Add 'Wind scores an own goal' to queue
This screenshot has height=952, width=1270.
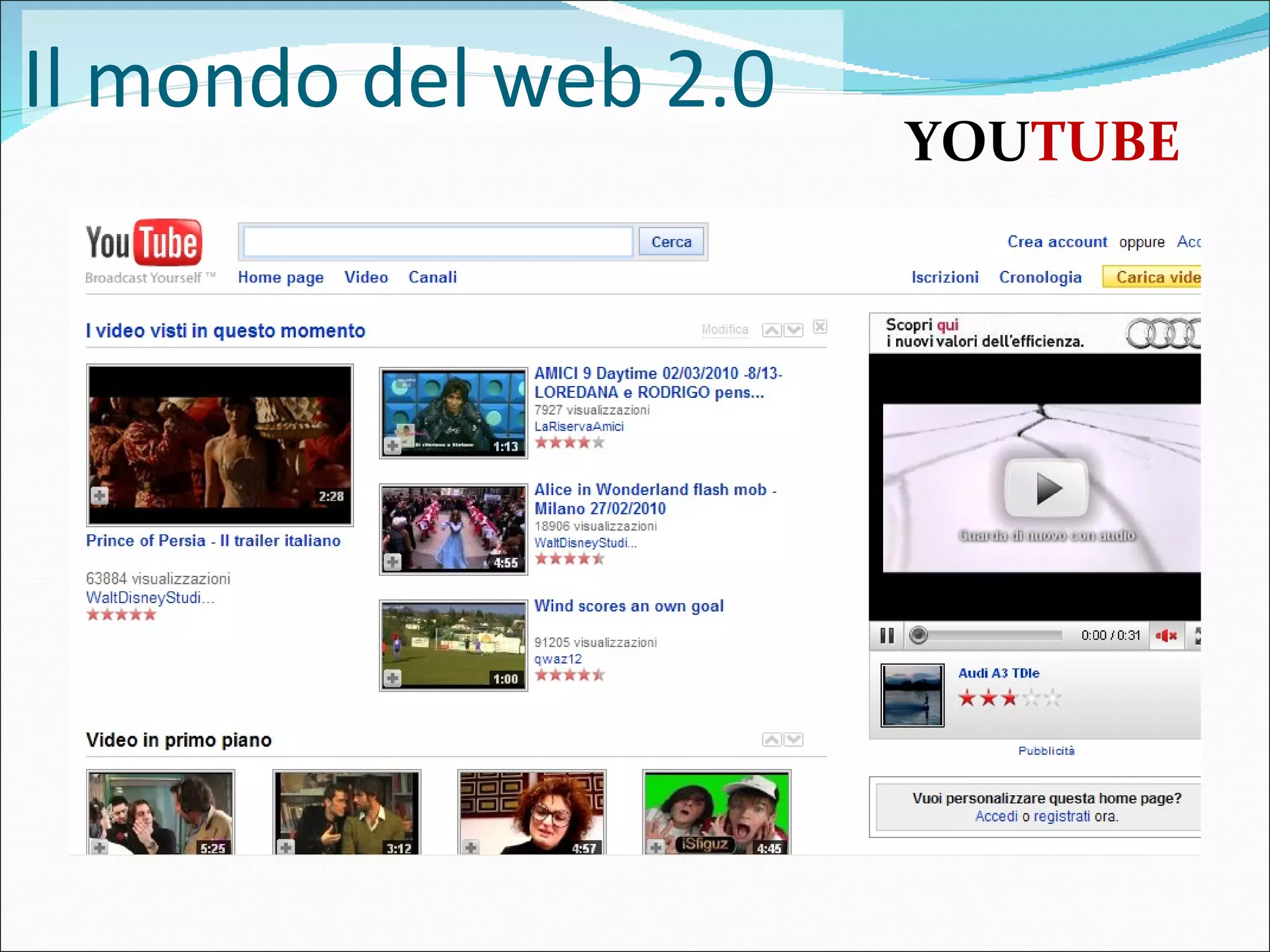click(393, 678)
